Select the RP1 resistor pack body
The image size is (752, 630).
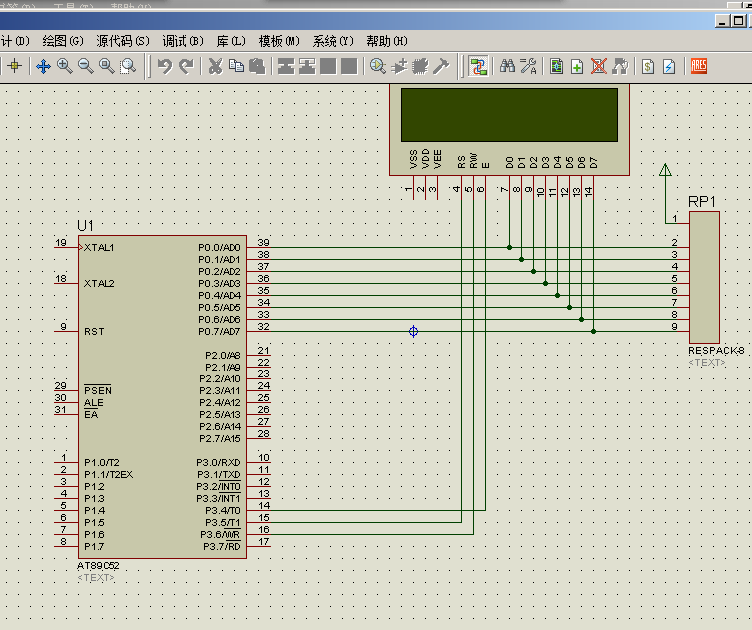click(705, 277)
